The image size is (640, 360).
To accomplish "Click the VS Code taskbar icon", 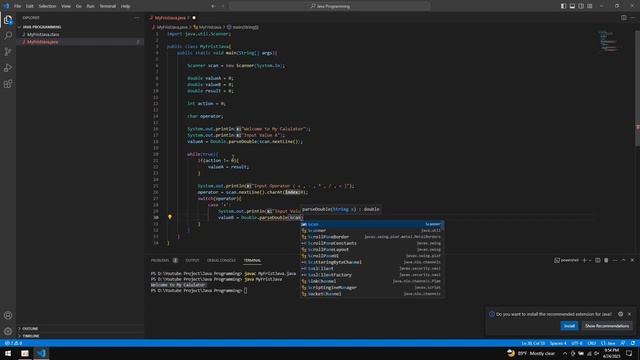I will pyautogui.click(x=41, y=353).
